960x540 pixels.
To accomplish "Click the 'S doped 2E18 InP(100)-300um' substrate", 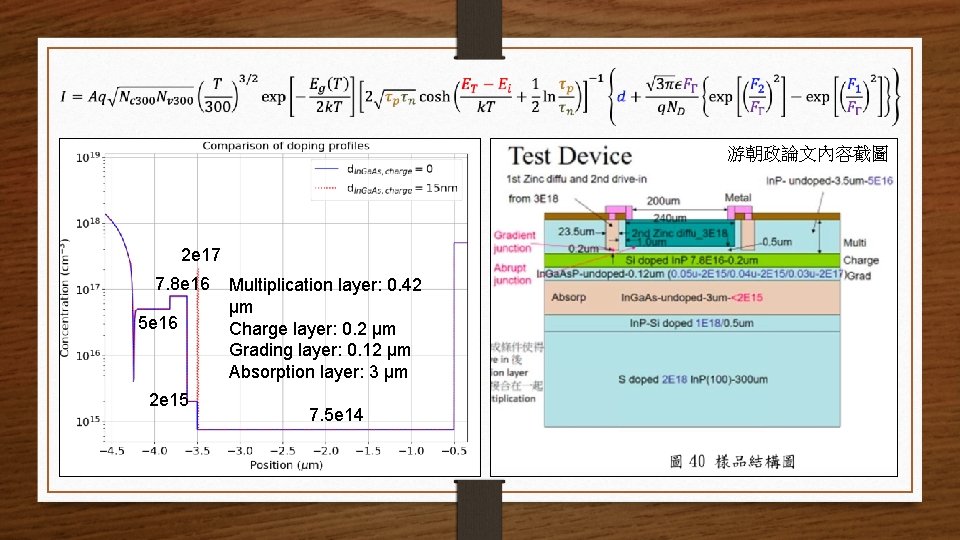I will click(x=692, y=380).
